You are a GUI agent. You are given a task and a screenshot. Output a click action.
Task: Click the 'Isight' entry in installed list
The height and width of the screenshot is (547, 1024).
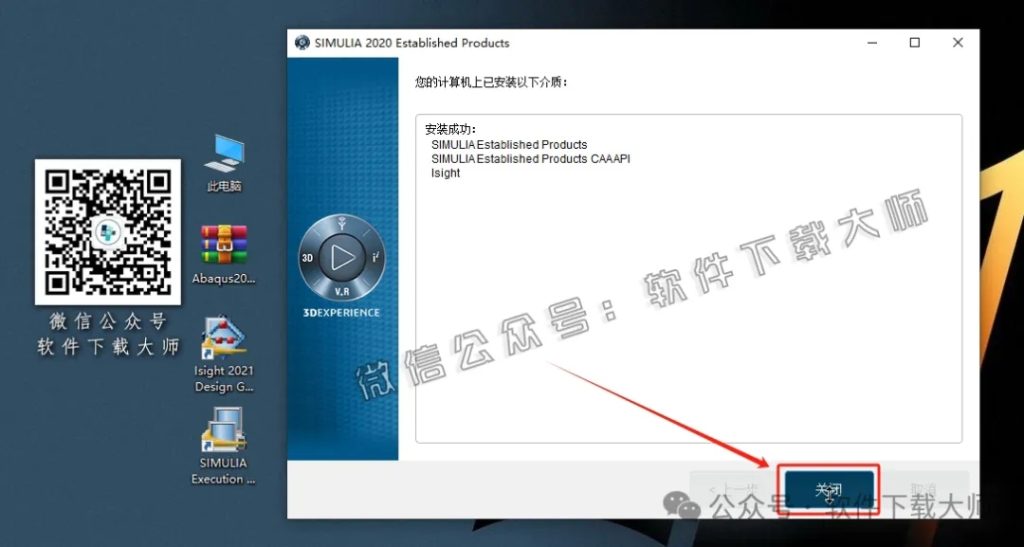pos(445,173)
